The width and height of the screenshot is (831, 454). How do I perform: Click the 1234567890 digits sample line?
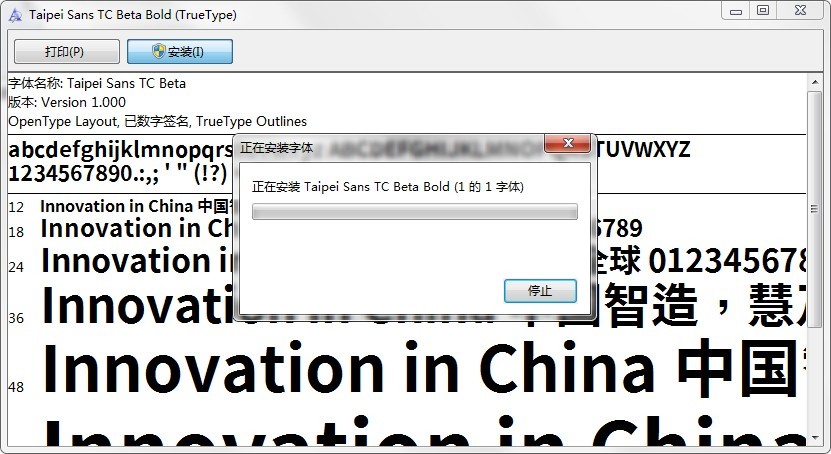118,173
